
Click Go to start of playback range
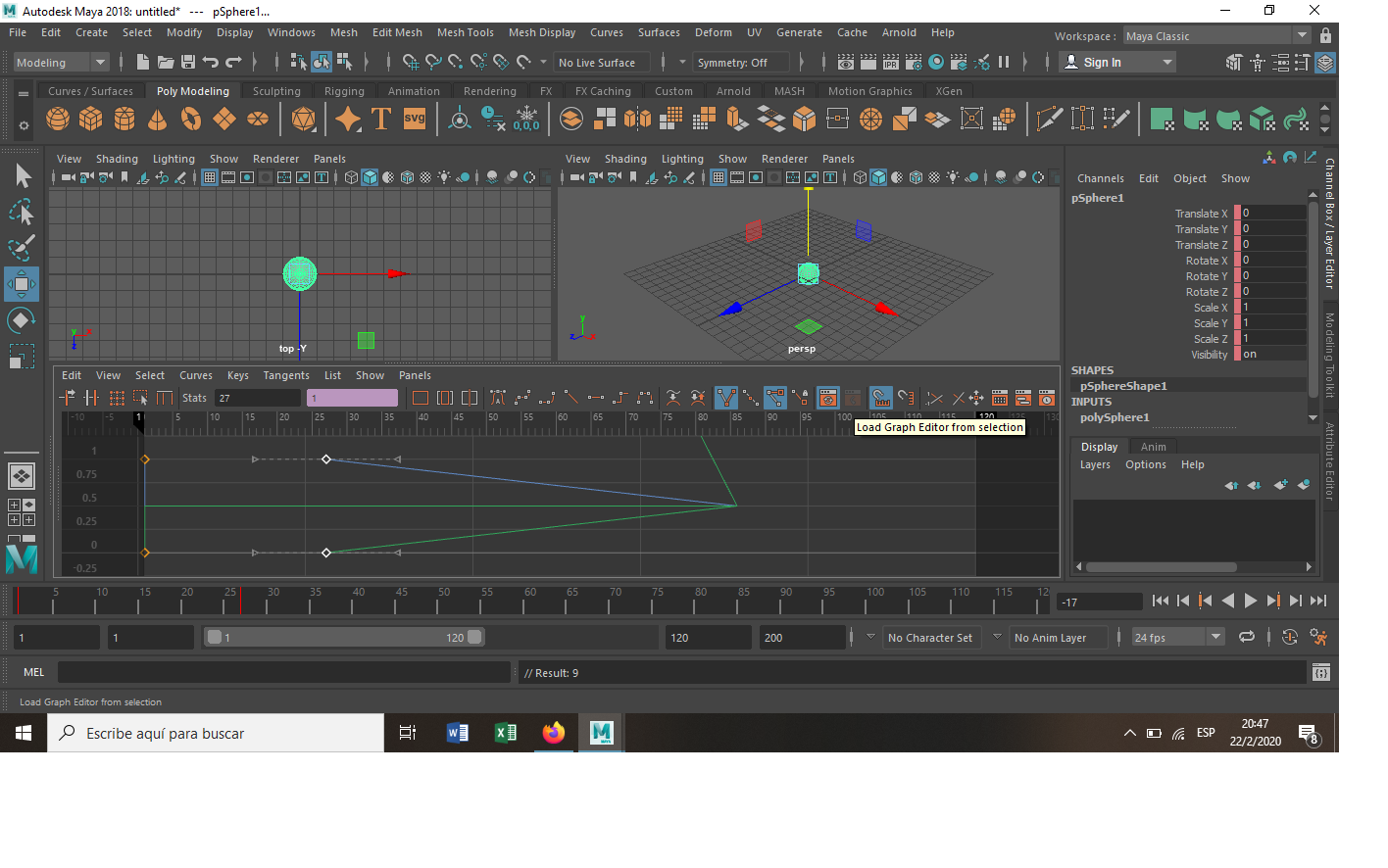coord(1160,602)
